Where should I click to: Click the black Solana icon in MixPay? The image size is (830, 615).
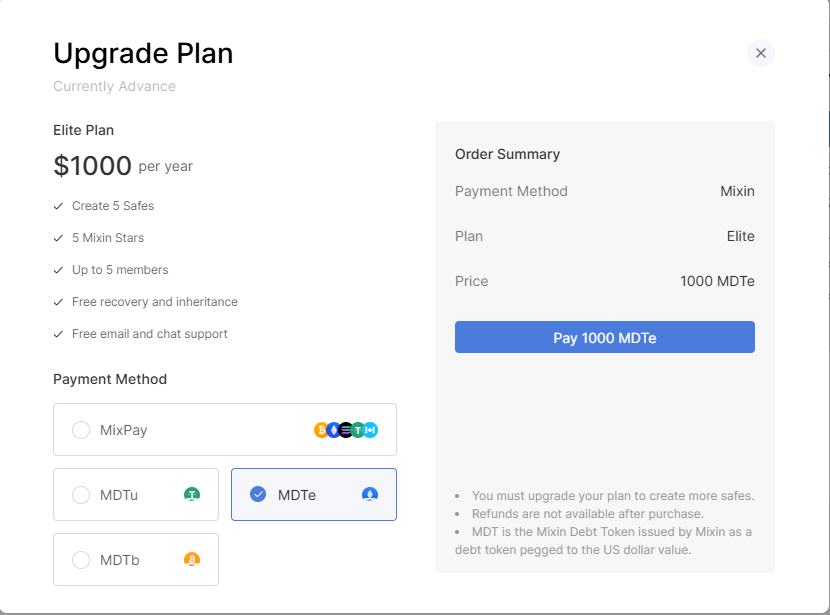[x=346, y=430]
